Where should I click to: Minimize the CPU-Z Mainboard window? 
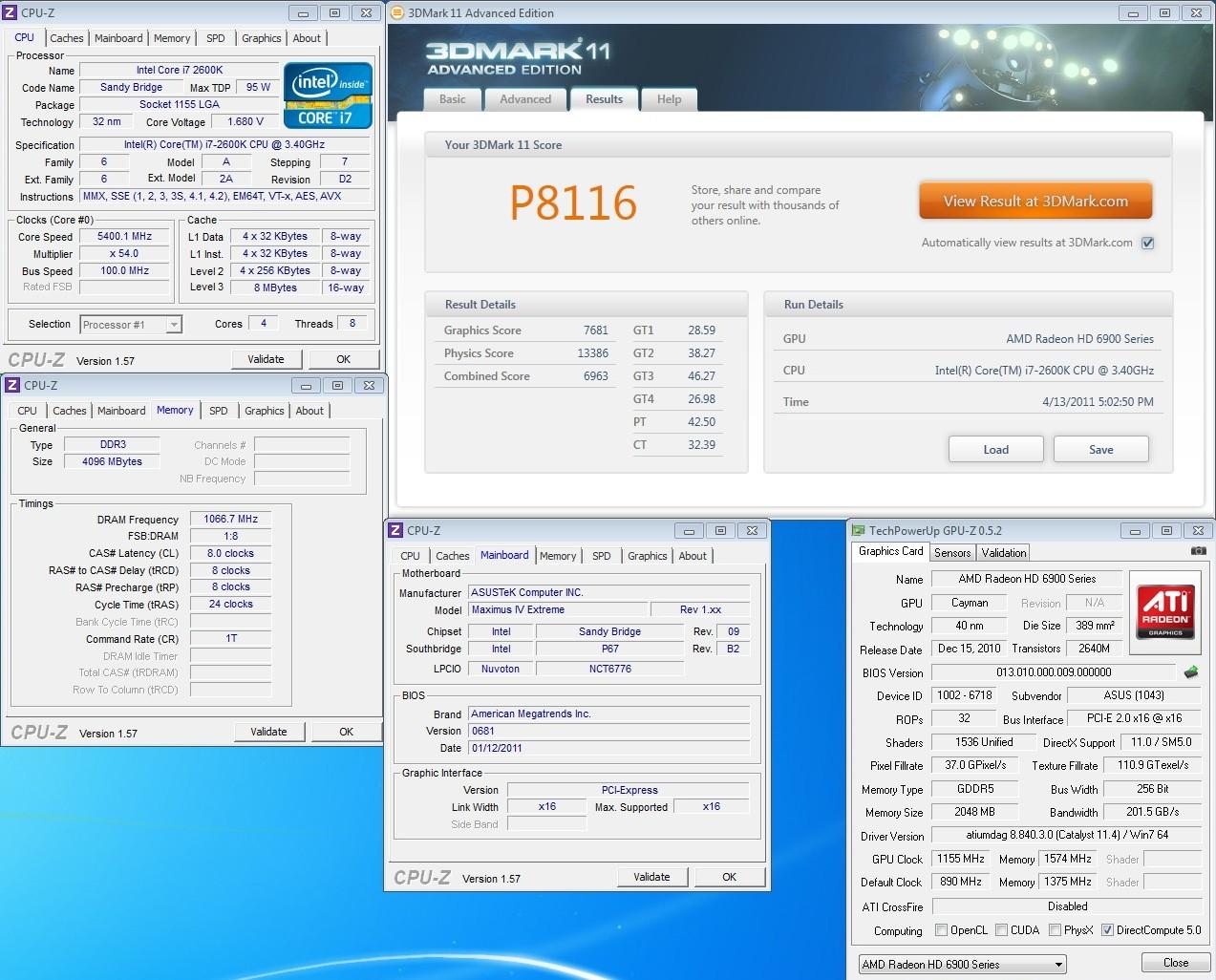[x=689, y=530]
